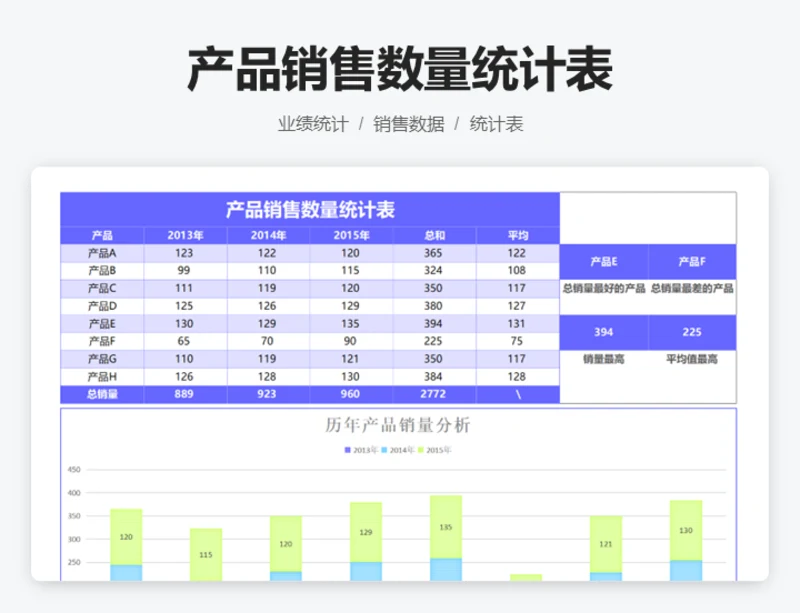Click the 2015年 column header in the table
The height and width of the screenshot is (613, 800).
click(x=351, y=235)
